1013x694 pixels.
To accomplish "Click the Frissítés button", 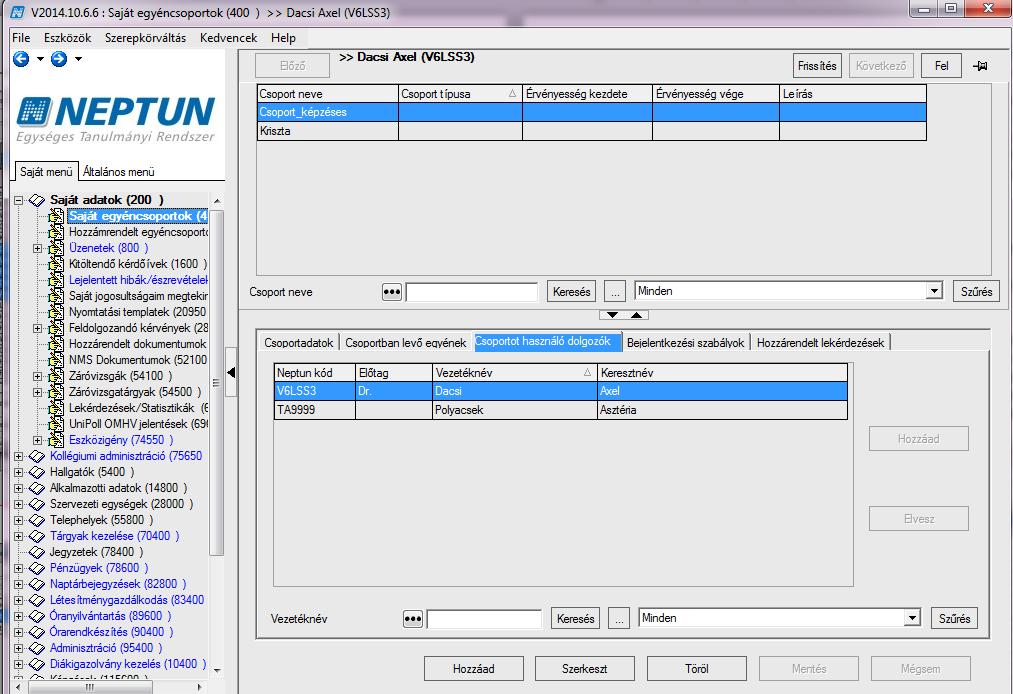I will [x=817, y=66].
